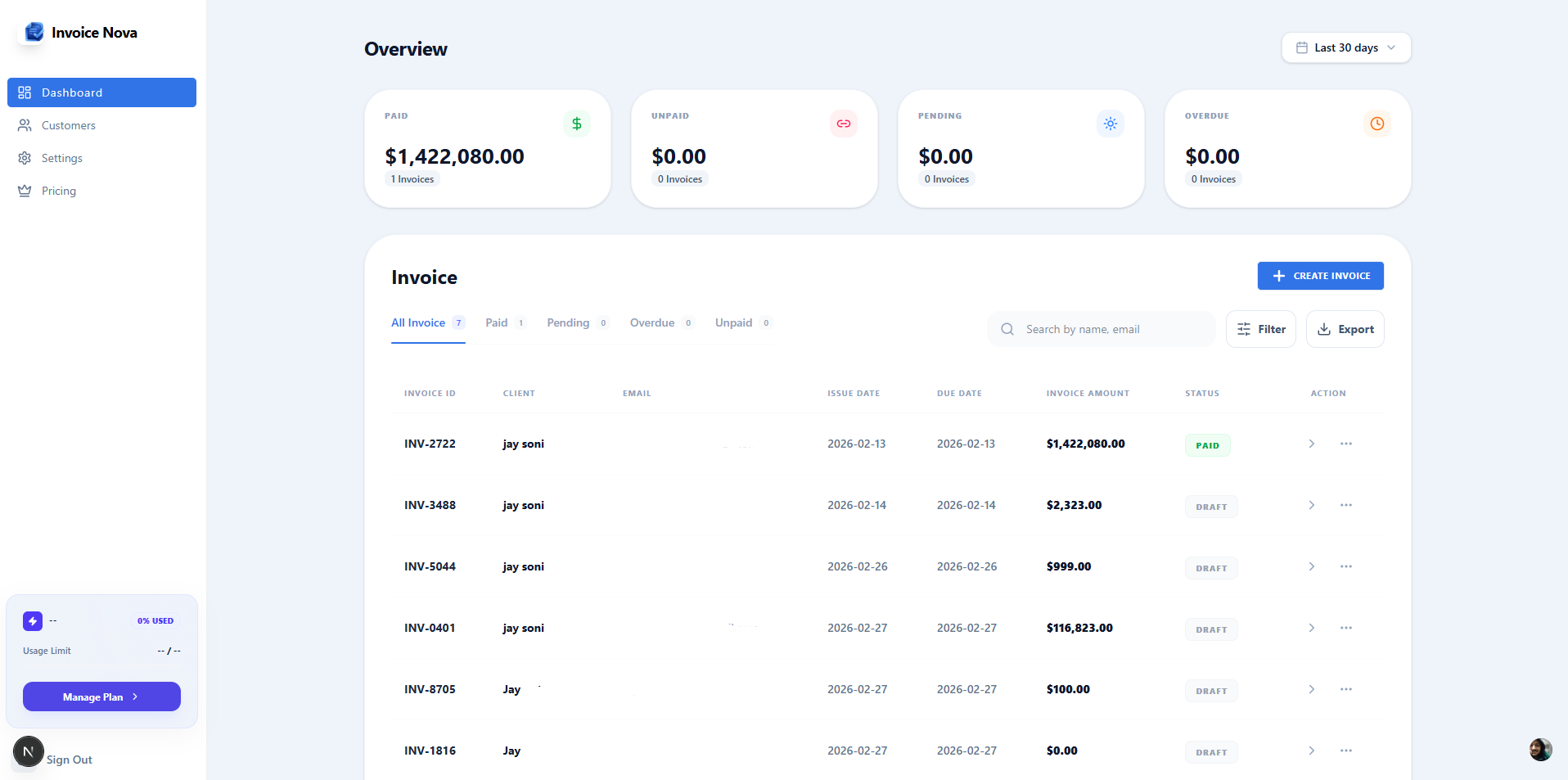
Task: Expand INV-2722 row with its chevron
Action: pos(1312,444)
